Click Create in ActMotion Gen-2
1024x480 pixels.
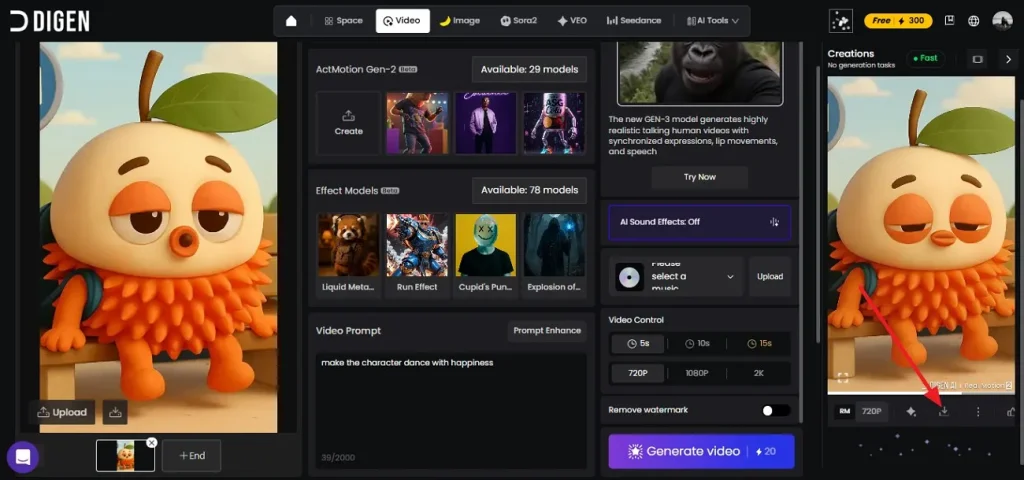[x=348, y=123]
